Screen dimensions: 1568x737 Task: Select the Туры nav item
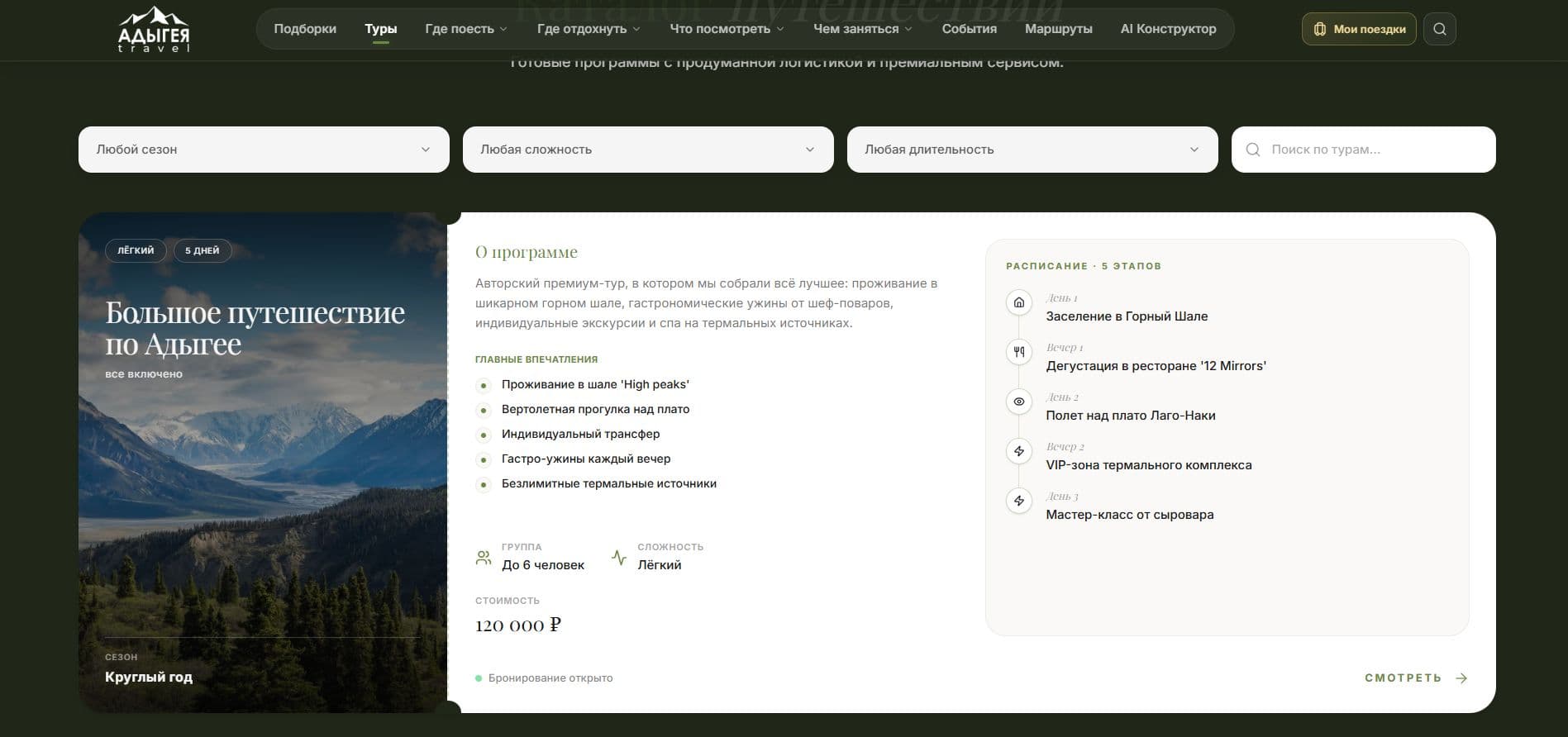[381, 29]
